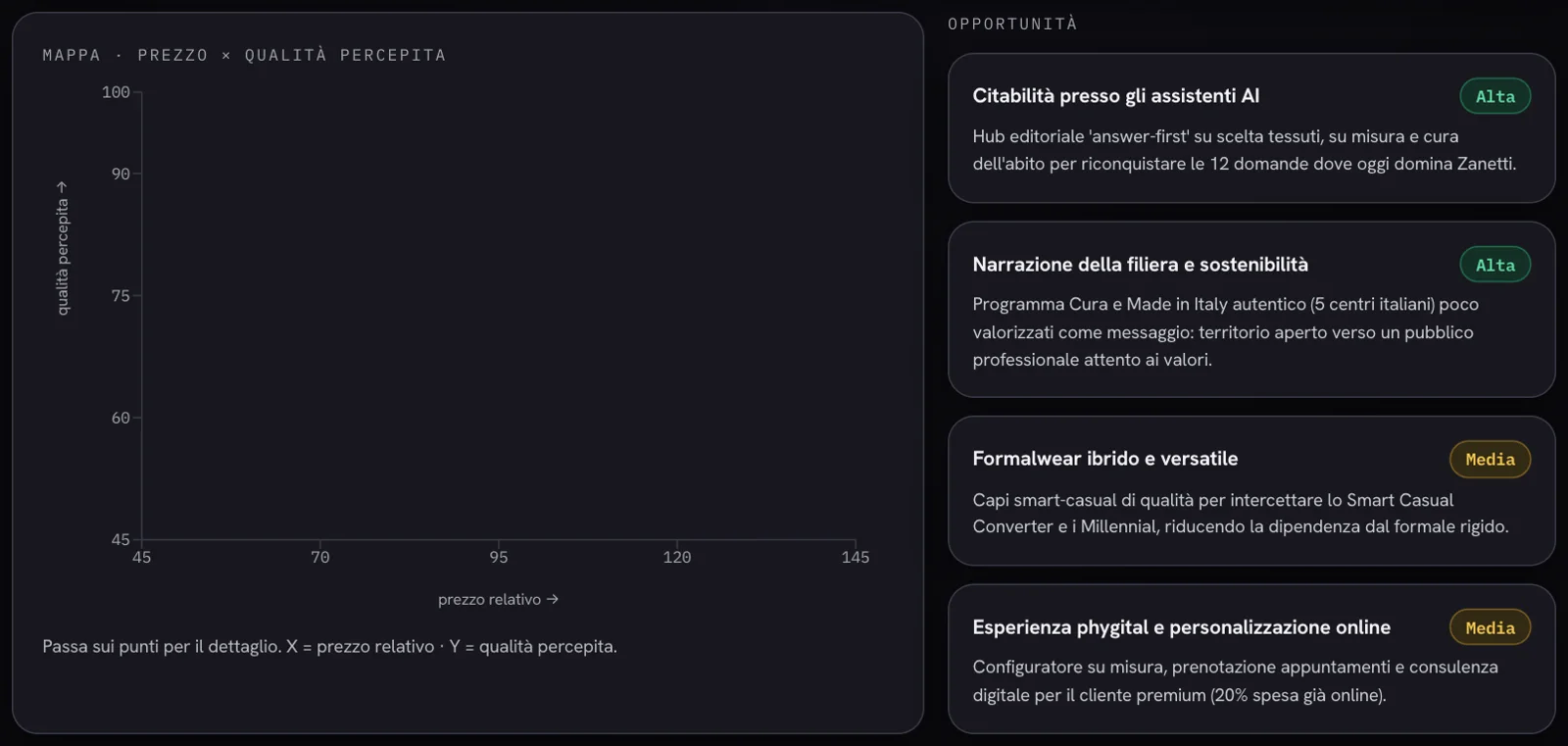
Task: Select the Media badge on the Formalwear card
Action: click(1491, 460)
